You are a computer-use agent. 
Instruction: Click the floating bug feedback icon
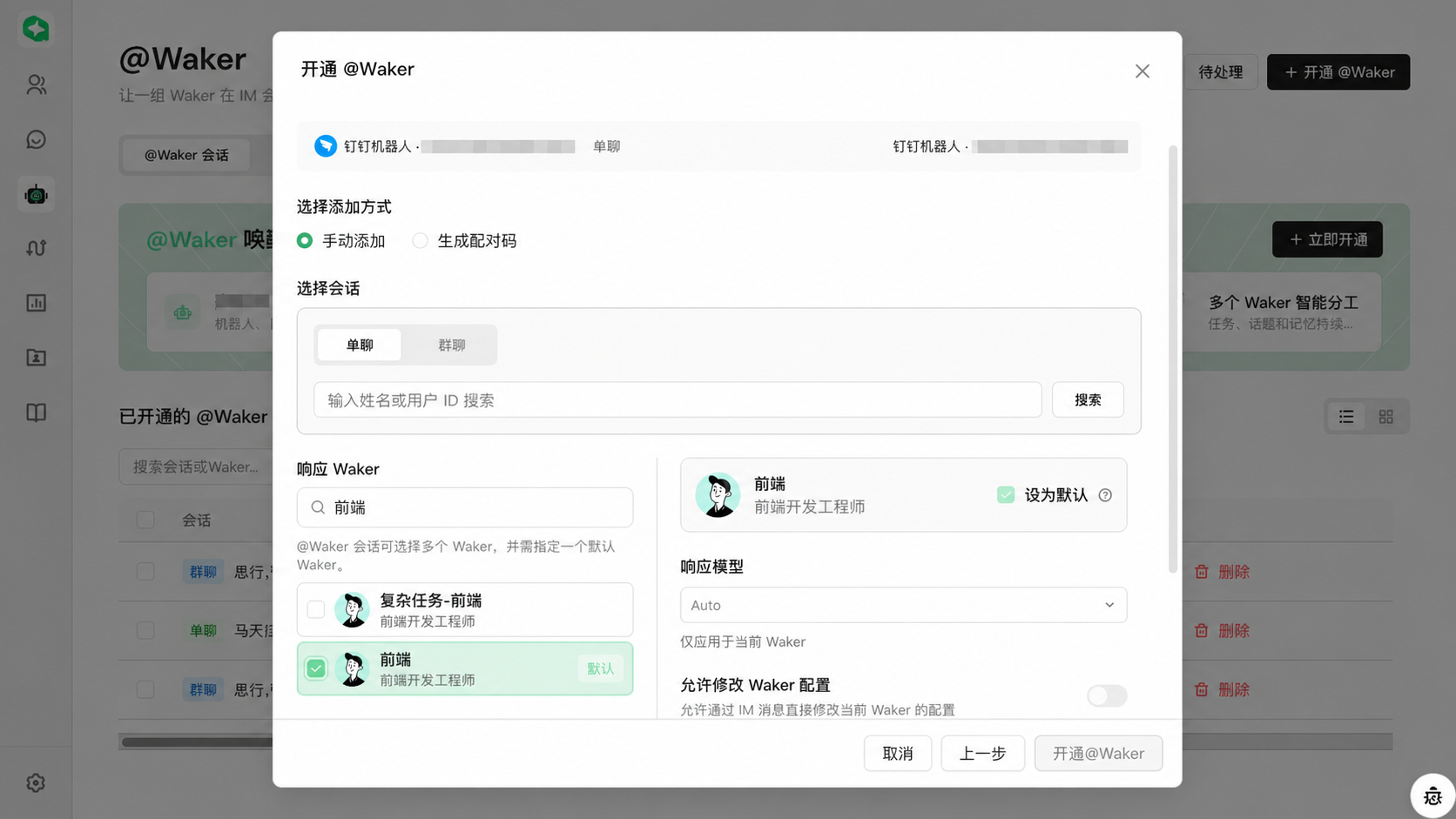1432,796
